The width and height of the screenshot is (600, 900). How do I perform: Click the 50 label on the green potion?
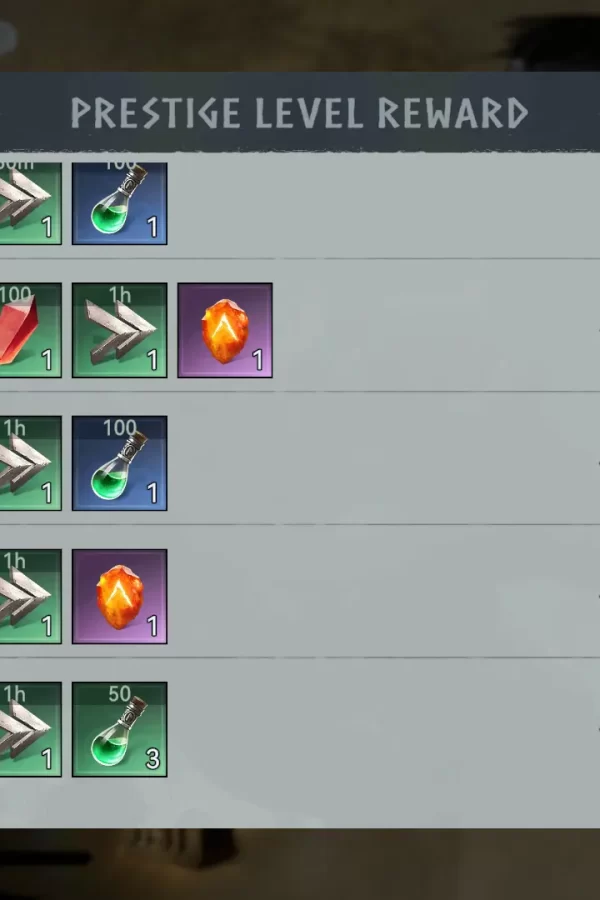119,694
